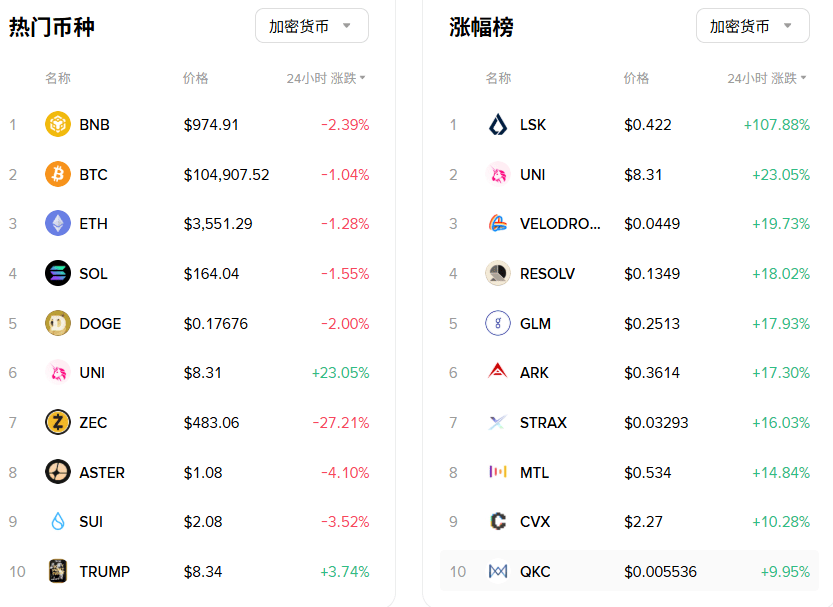The width and height of the screenshot is (833, 607).
Task: Click the SOL coin icon
Action: click(x=58, y=273)
